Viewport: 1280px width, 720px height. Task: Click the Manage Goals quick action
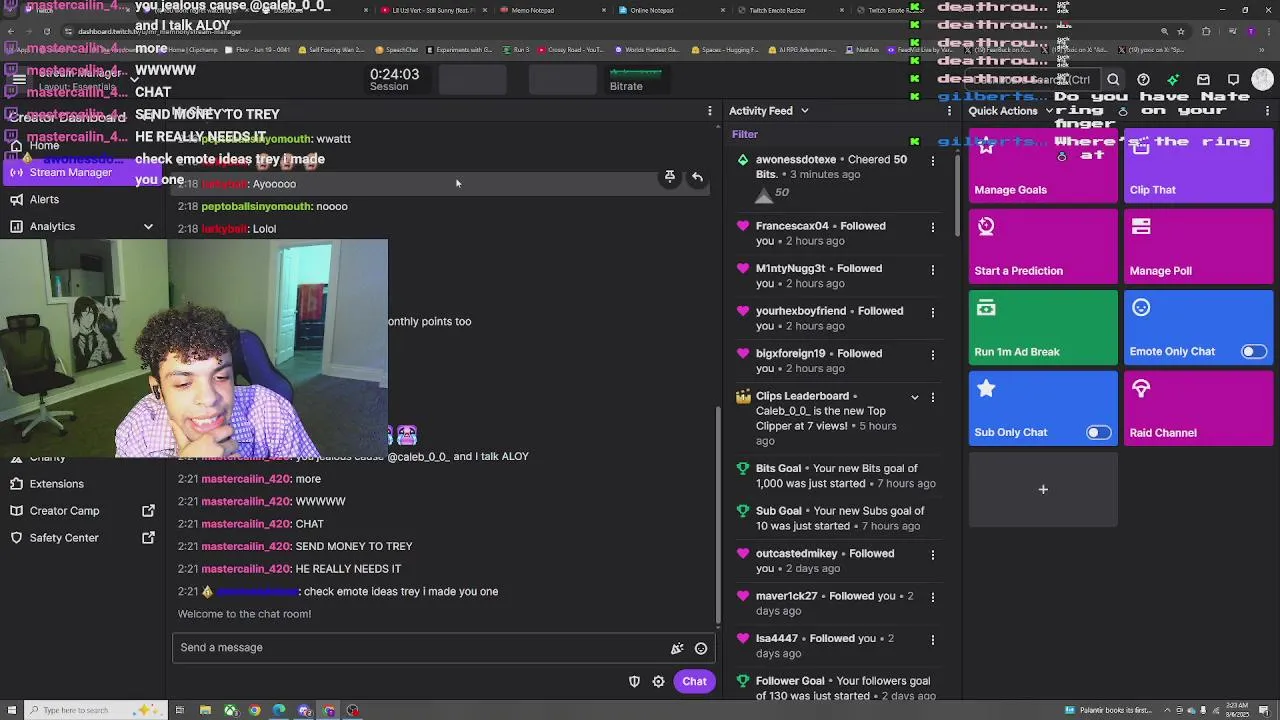click(x=1043, y=165)
